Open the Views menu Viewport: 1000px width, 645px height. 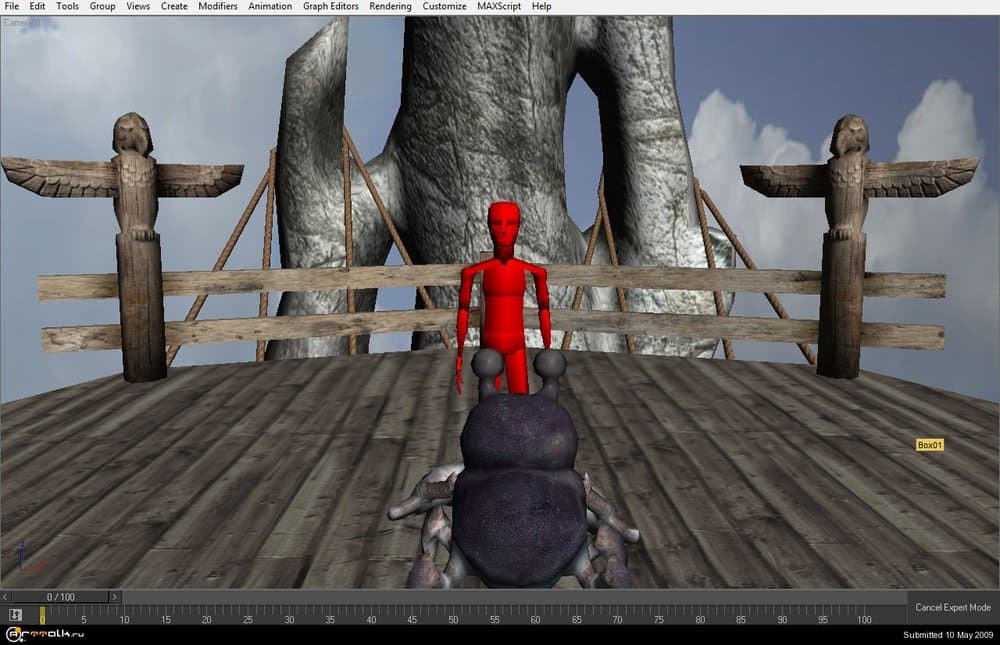138,6
